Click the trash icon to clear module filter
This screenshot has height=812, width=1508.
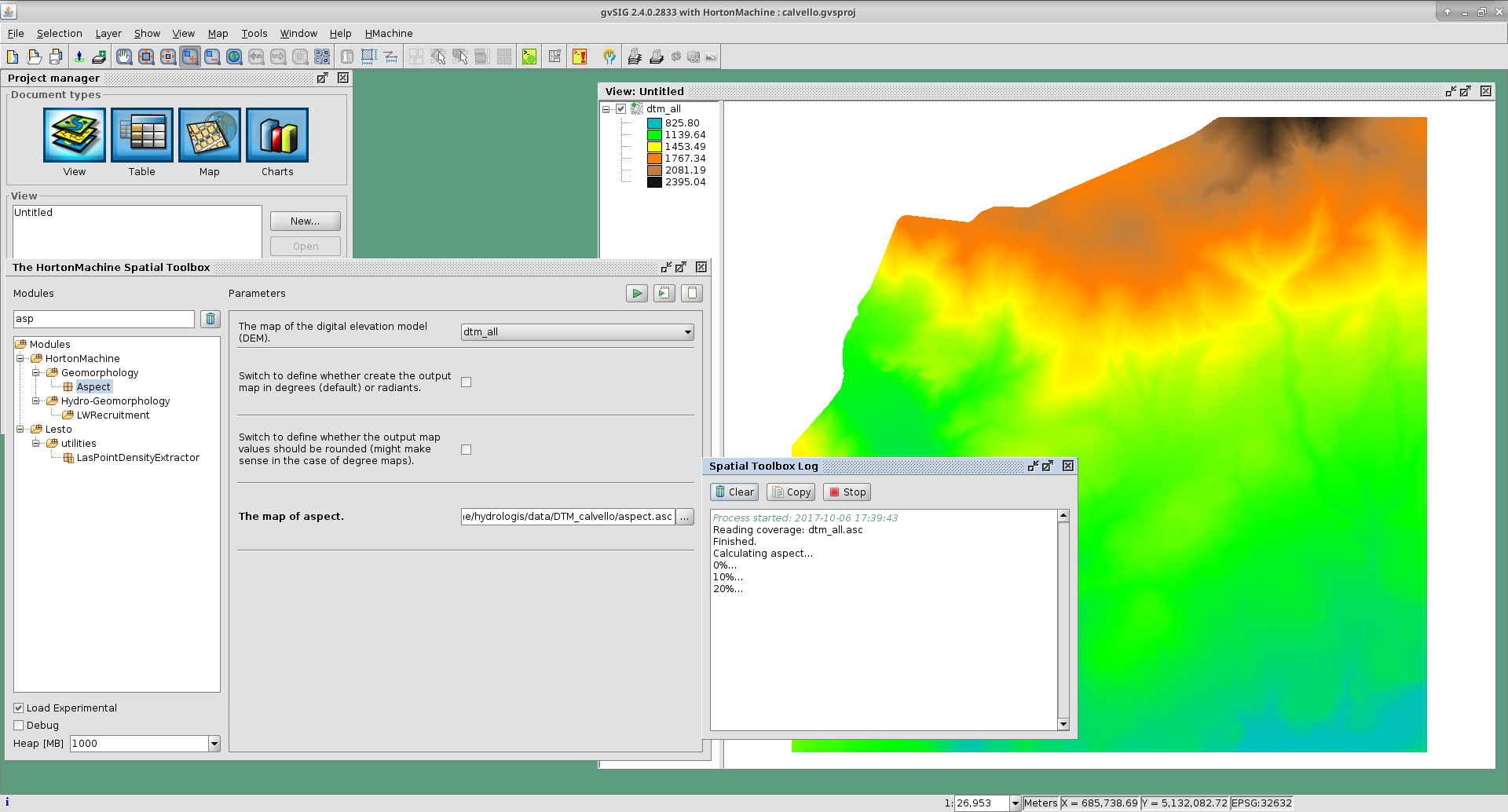point(210,319)
